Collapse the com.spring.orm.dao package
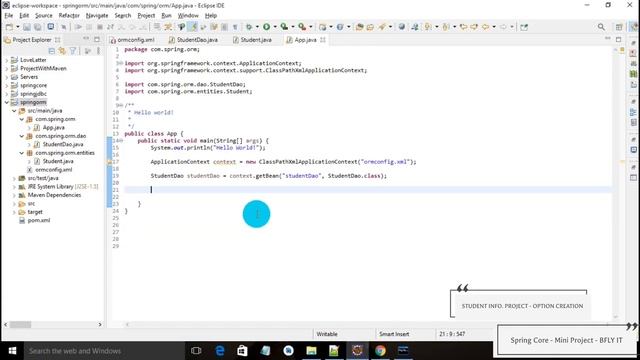The width and height of the screenshot is (640, 360). tap(22, 136)
